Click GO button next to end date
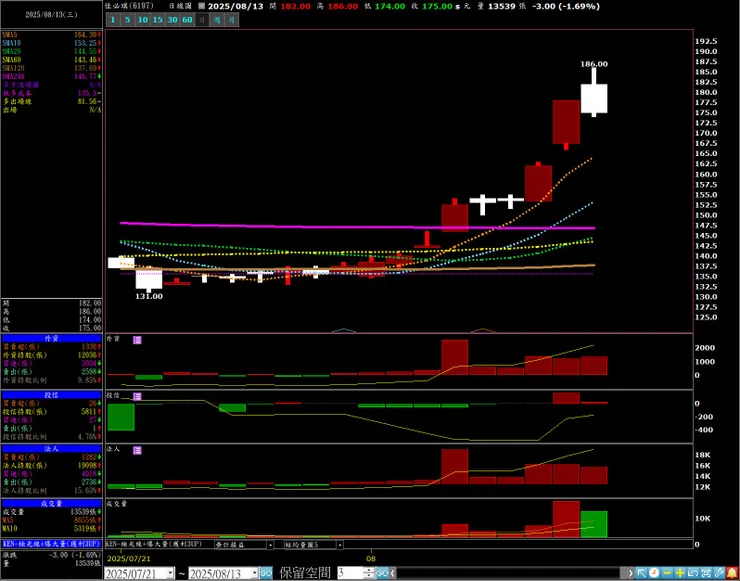The width and height of the screenshot is (740, 581). point(266,573)
